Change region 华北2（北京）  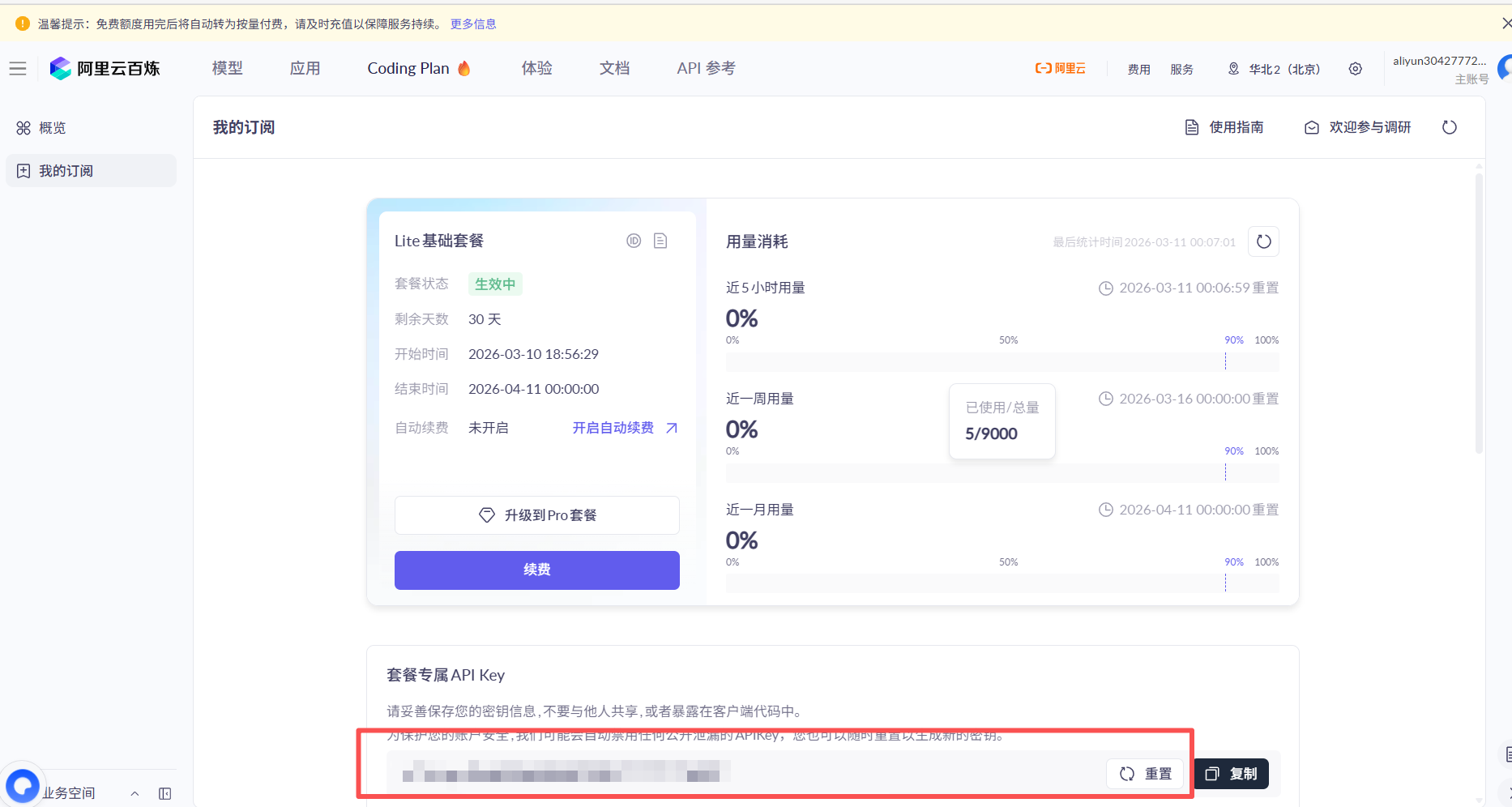coord(1274,70)
